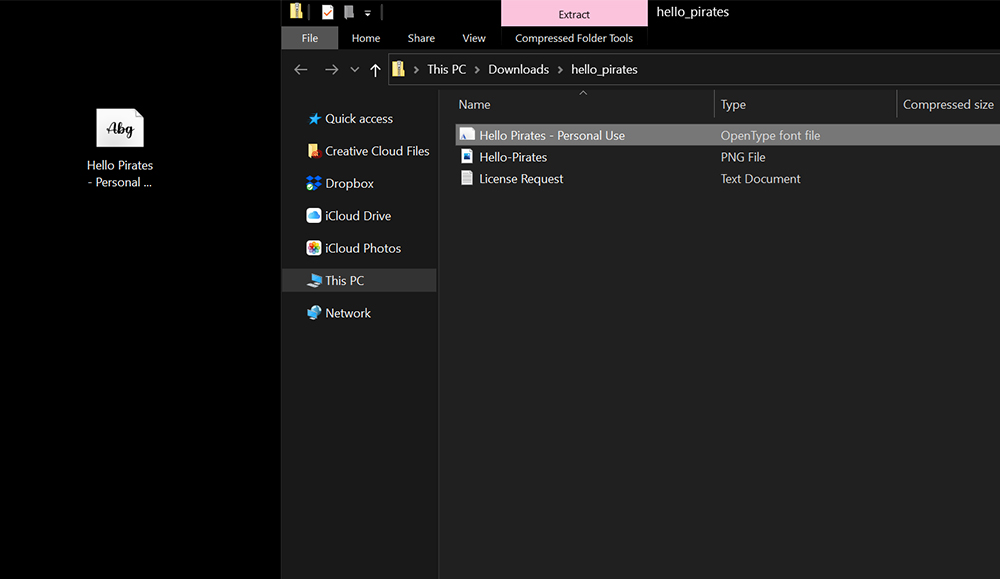Open the Dropbox icon in sidebar
This screenshot has height=579, width=1000.
[314, 184]
